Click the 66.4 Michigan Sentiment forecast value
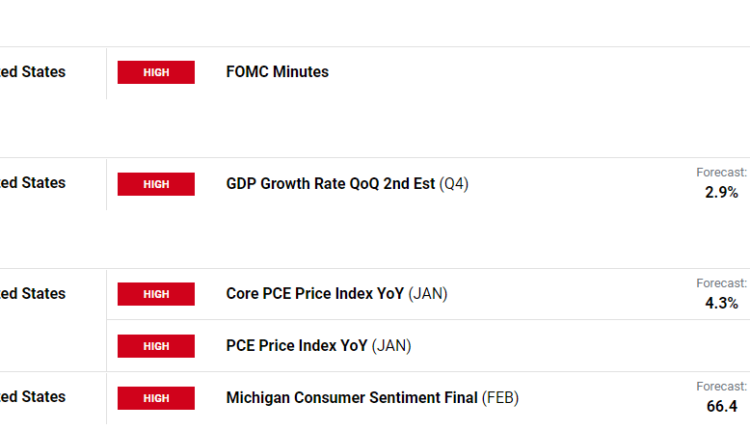Screen dimensions: 750x430 721,406
